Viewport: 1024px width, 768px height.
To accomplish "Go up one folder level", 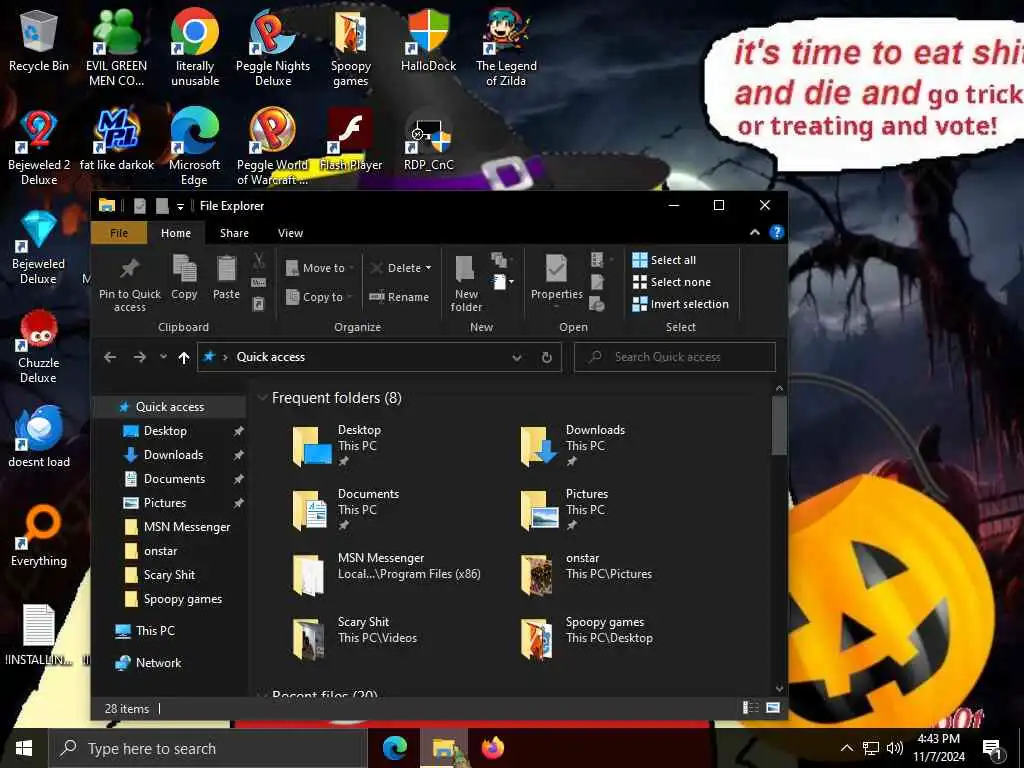I will pos(184,357).
